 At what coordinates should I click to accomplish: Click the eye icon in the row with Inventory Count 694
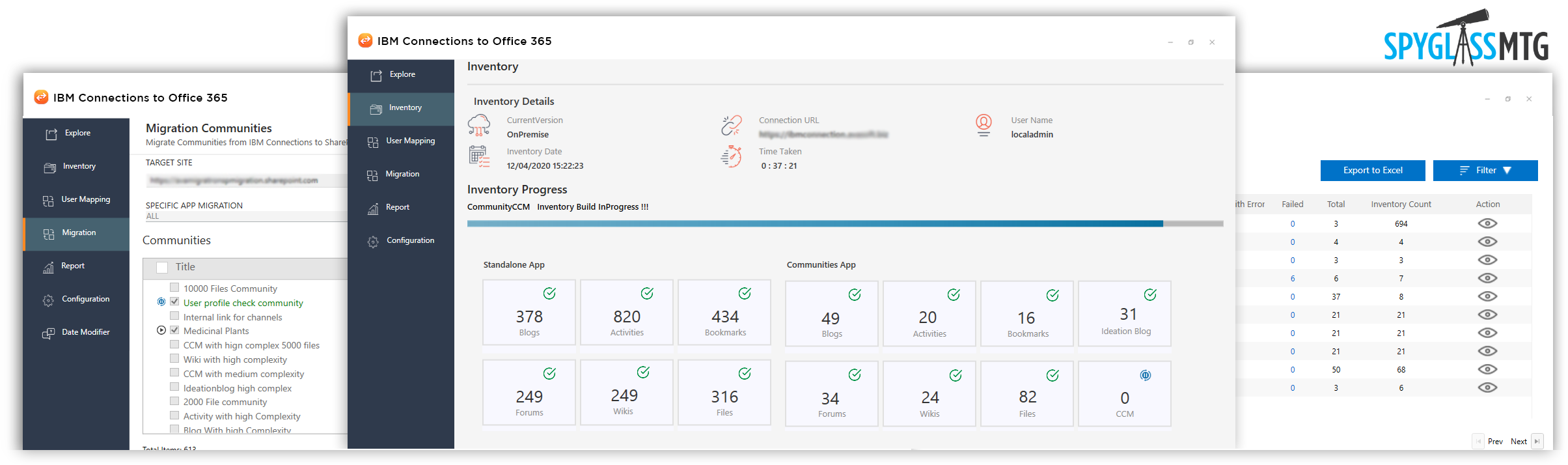[x=1487, y=223]
